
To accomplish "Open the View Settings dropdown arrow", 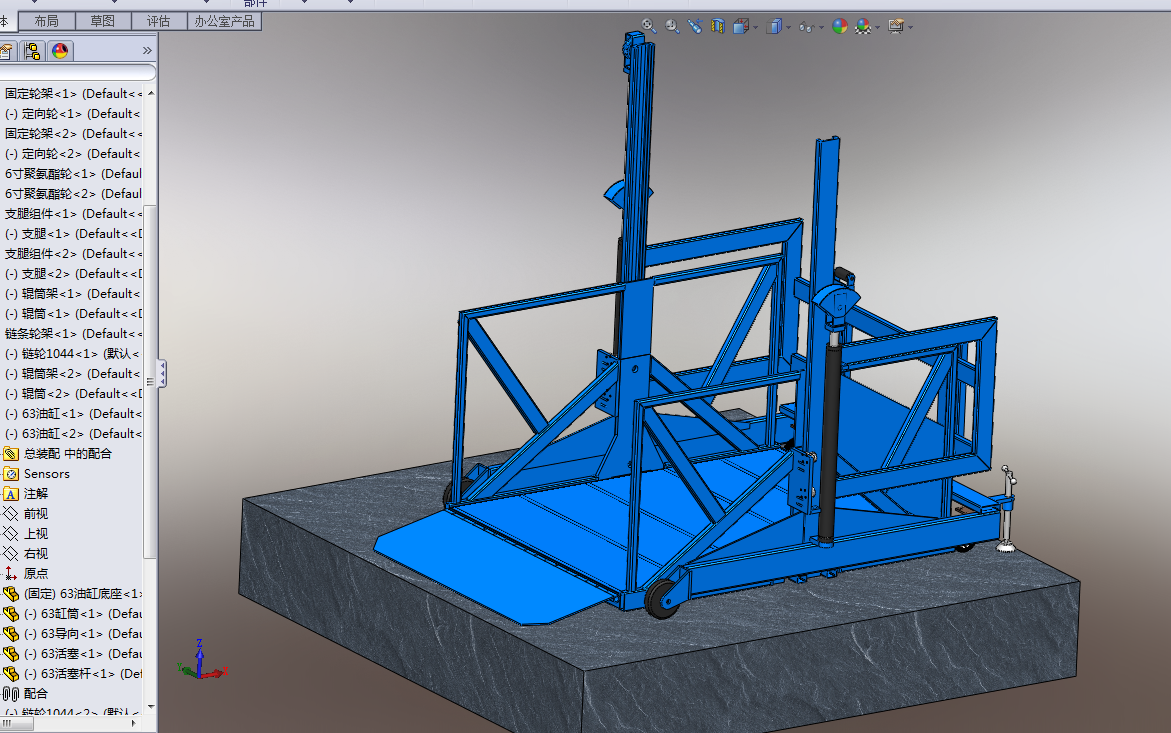I will click(910, 28).
